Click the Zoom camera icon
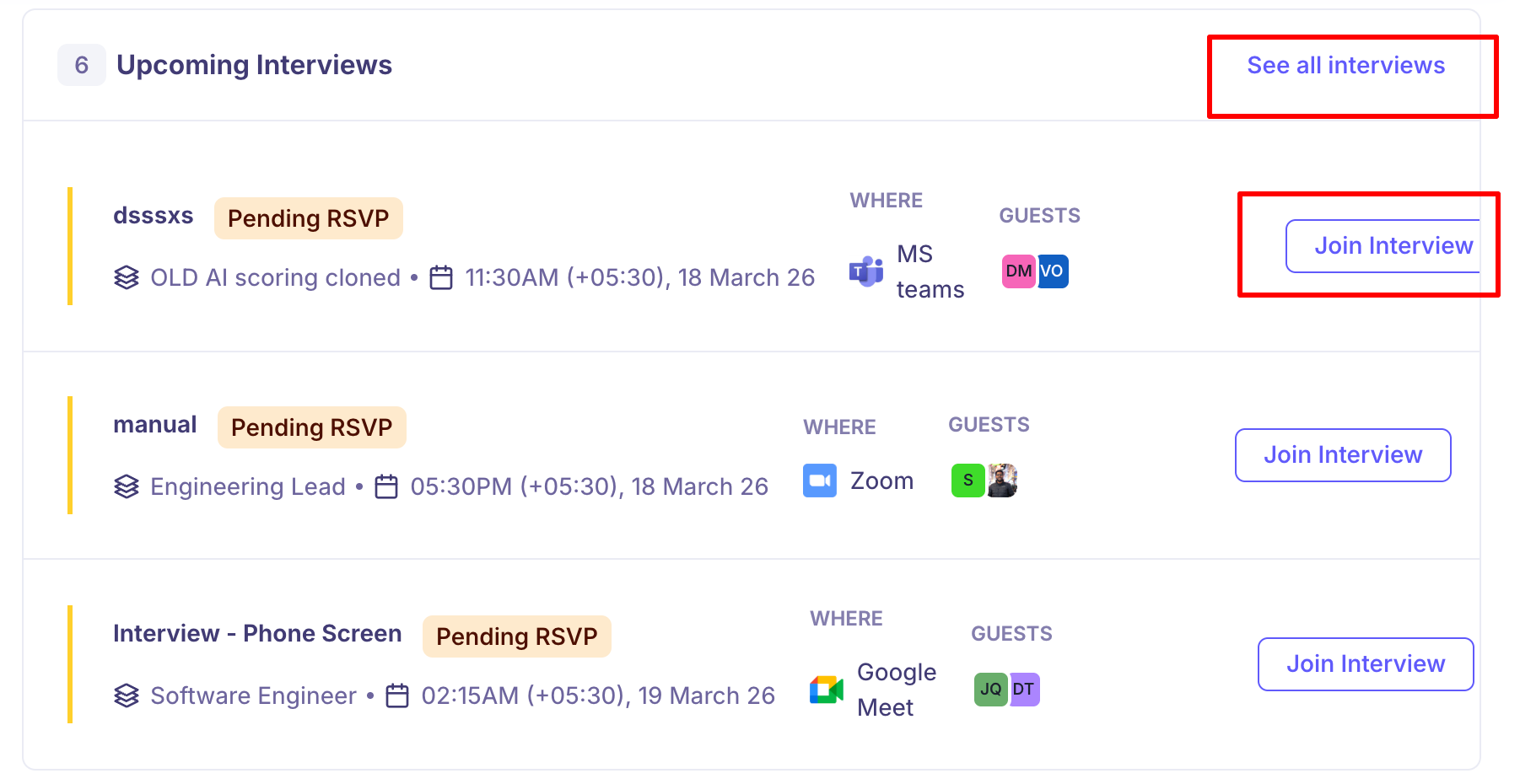The width and height of the screenshot is (1520, 784). 819,481
